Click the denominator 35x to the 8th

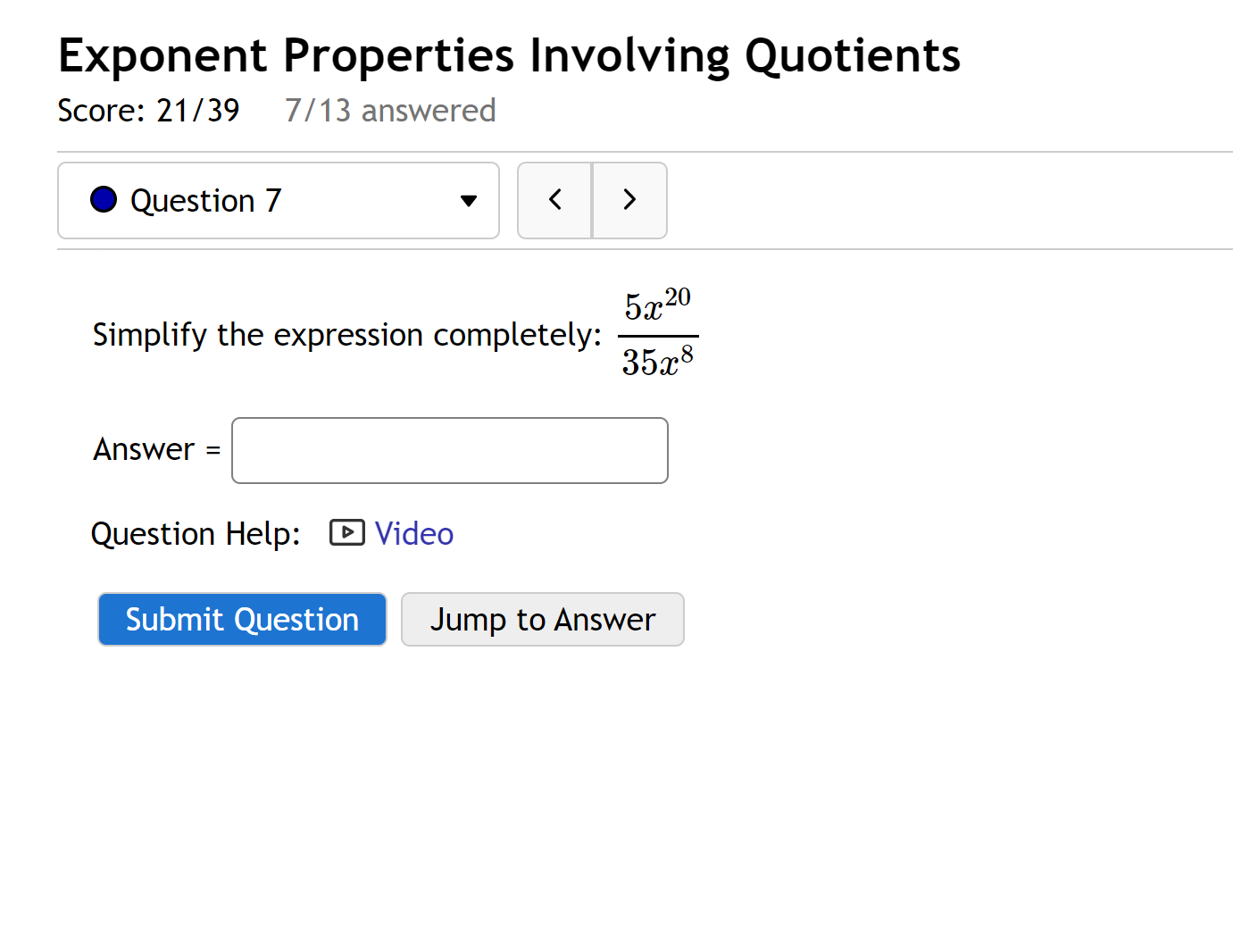point(657,362)
